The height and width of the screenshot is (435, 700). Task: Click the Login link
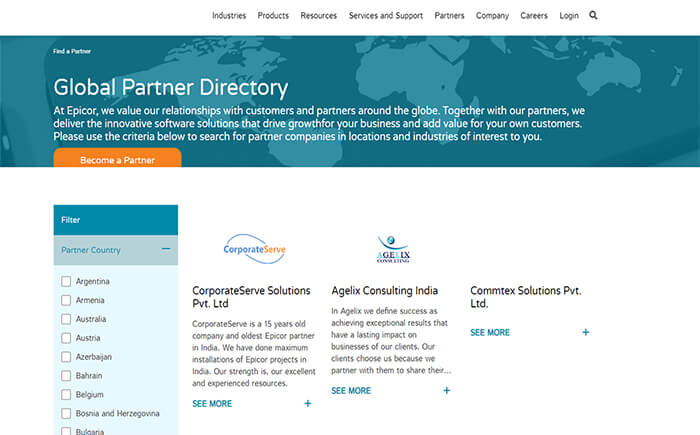pos(569,16)
